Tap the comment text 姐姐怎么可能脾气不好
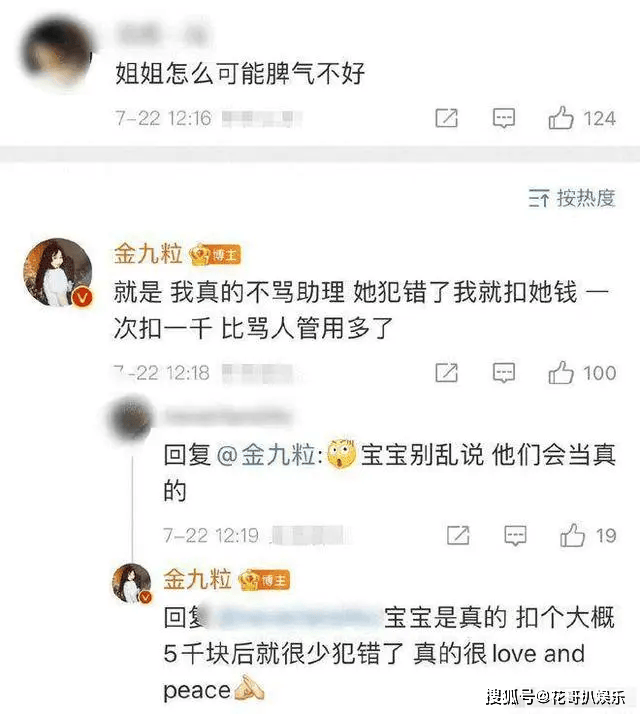 click(240, 73)
